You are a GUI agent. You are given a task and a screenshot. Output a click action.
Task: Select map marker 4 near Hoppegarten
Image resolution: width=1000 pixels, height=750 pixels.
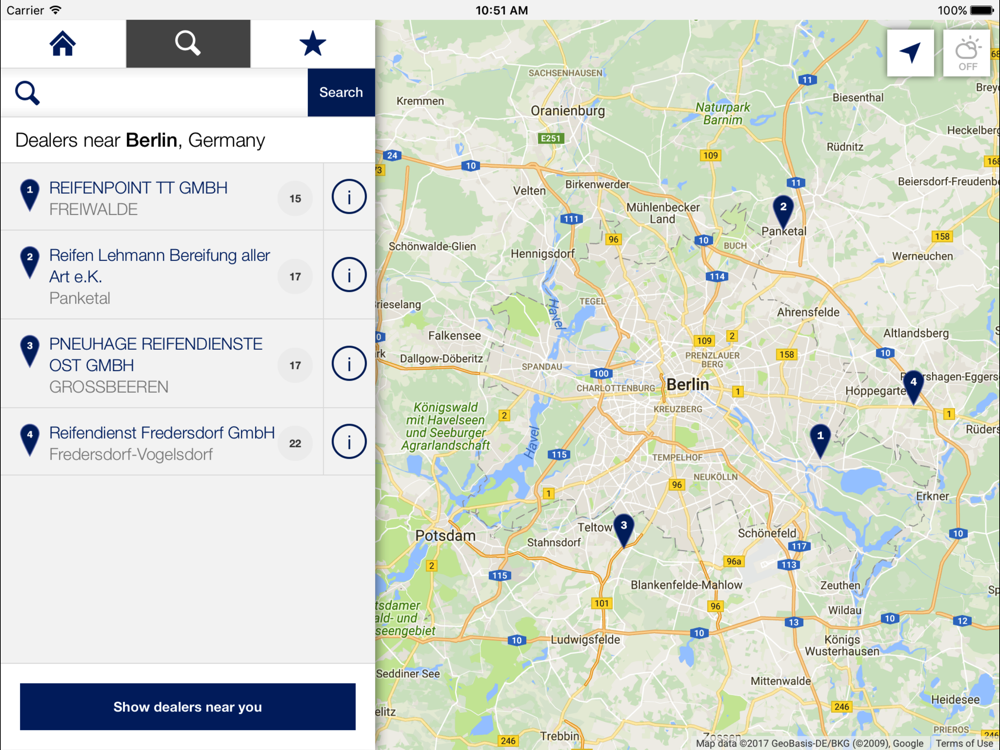click(913, 387)
